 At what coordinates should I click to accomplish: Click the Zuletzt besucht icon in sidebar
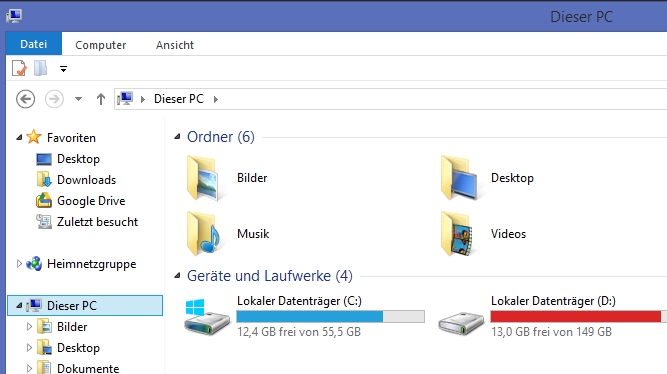coord(44,222)
